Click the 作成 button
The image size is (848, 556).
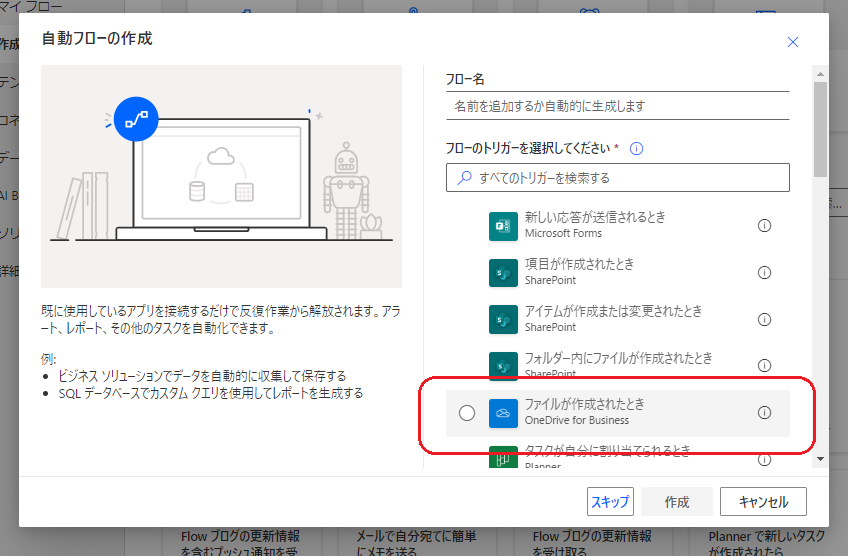tap(677, 502)
